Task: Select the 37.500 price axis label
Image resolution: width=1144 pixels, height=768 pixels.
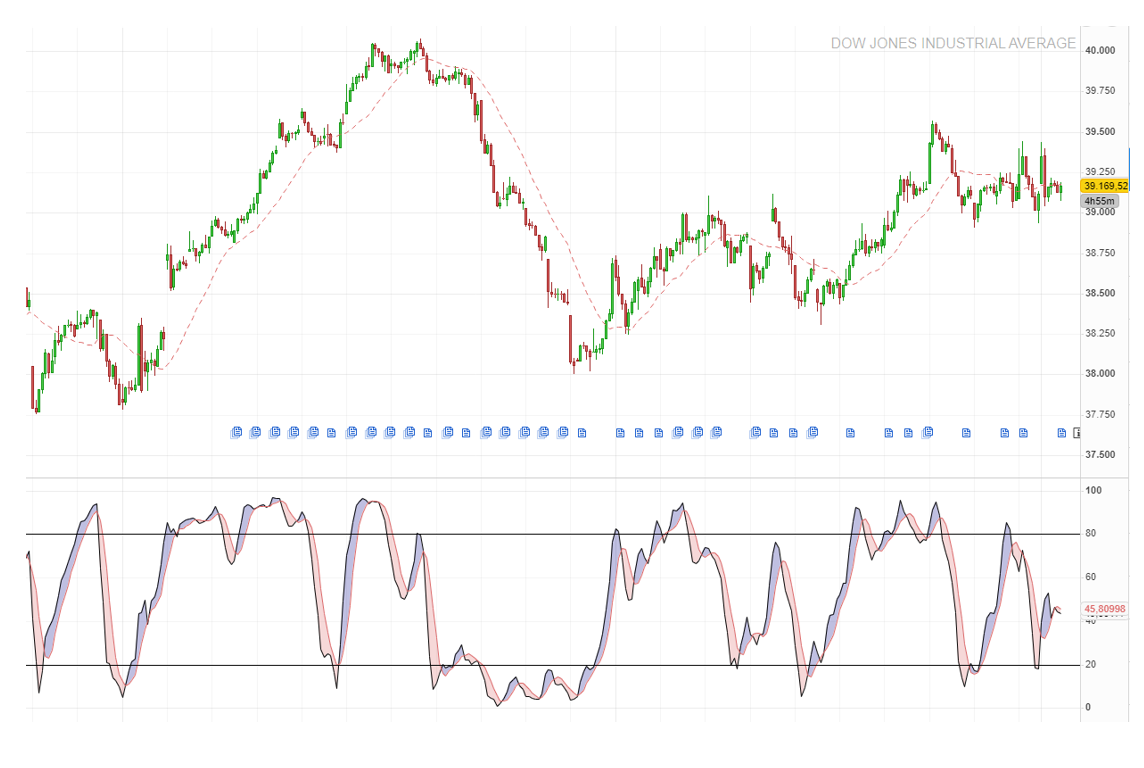Action: (x=1100, y=455)
